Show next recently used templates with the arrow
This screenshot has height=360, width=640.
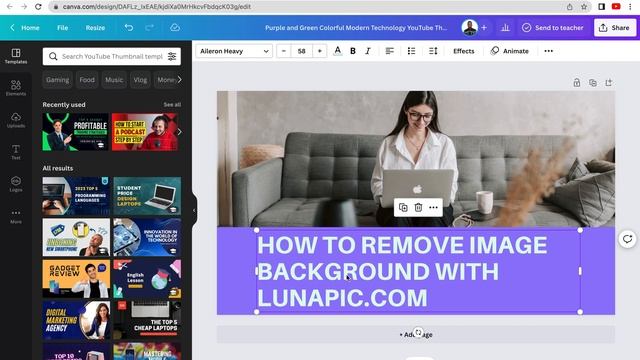[179, 132]
